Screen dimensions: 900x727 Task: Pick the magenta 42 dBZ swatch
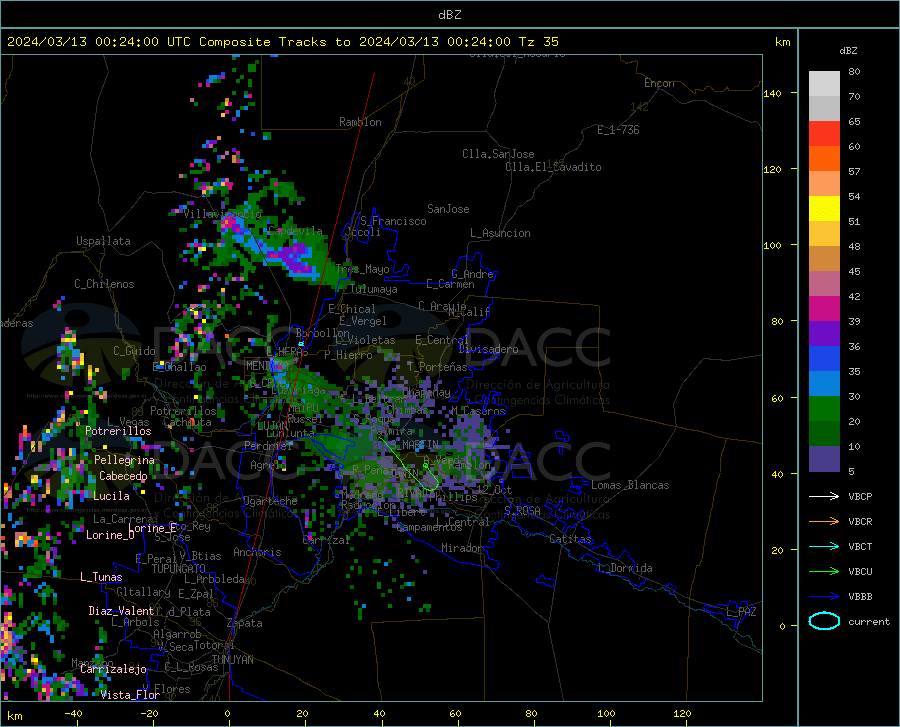(x=824, y=309)
